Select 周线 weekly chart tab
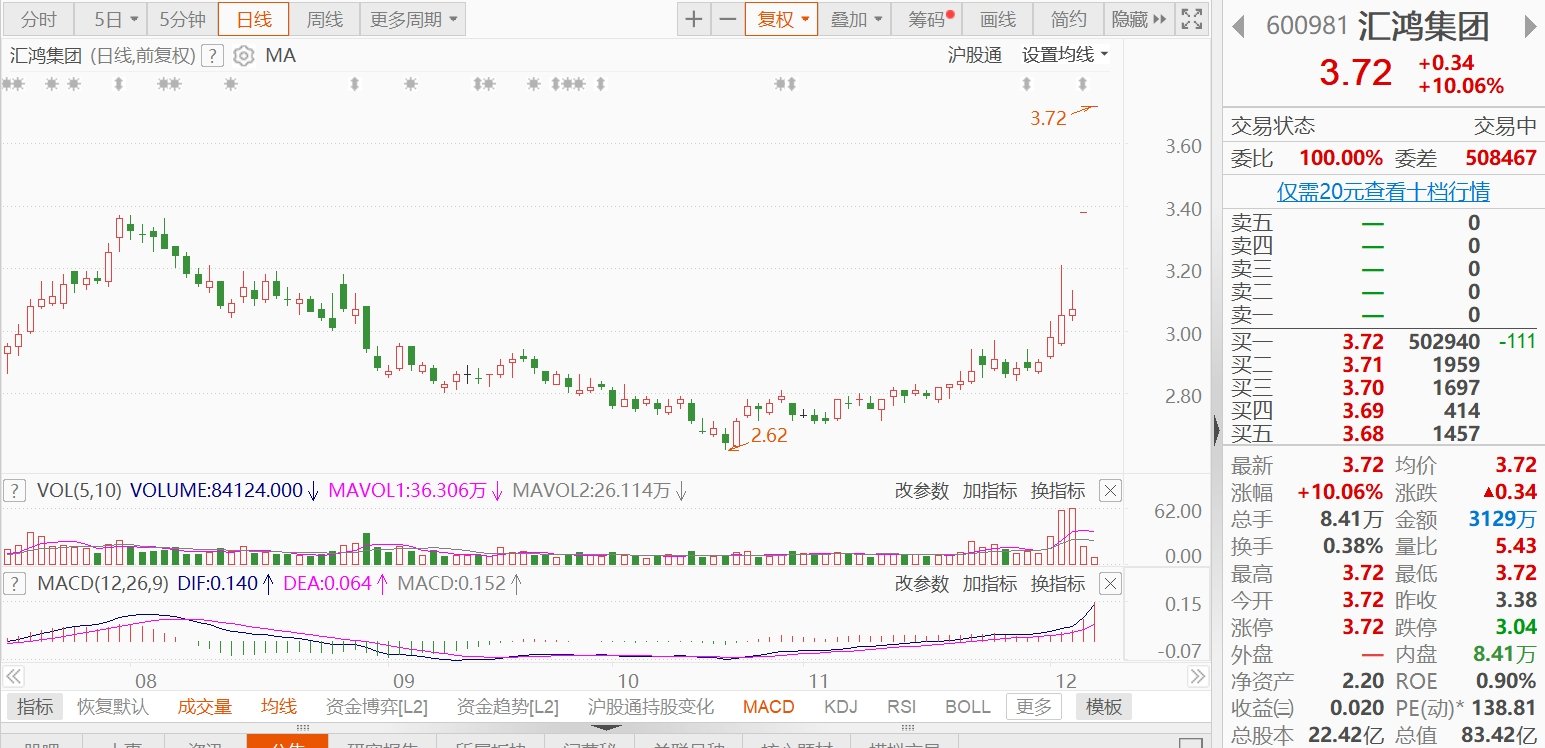Viewport: 1545px width, 748px height. click(x=324, y=19)
